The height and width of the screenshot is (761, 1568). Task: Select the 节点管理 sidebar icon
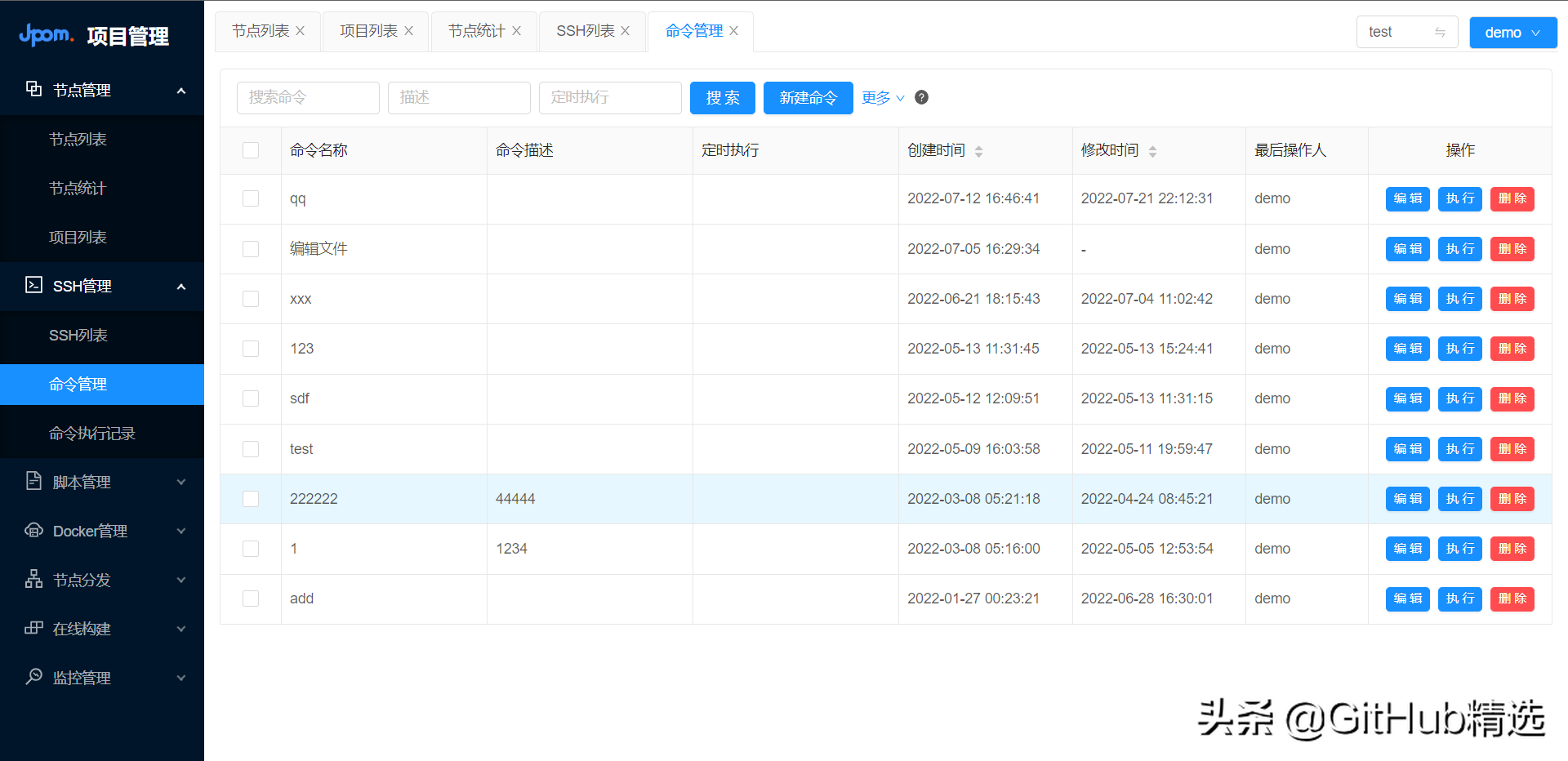pyautogui.click(x=33, y=90)
